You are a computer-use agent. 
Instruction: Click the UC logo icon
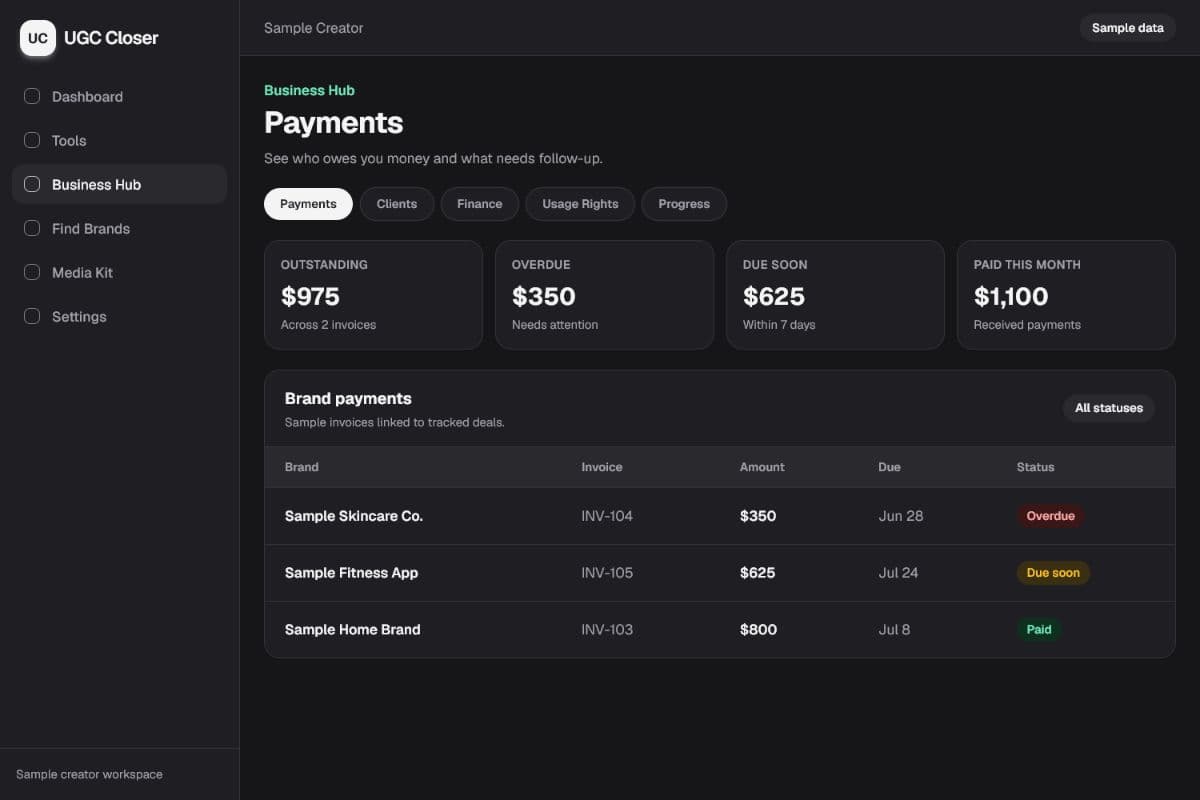(x=38, y=38)
